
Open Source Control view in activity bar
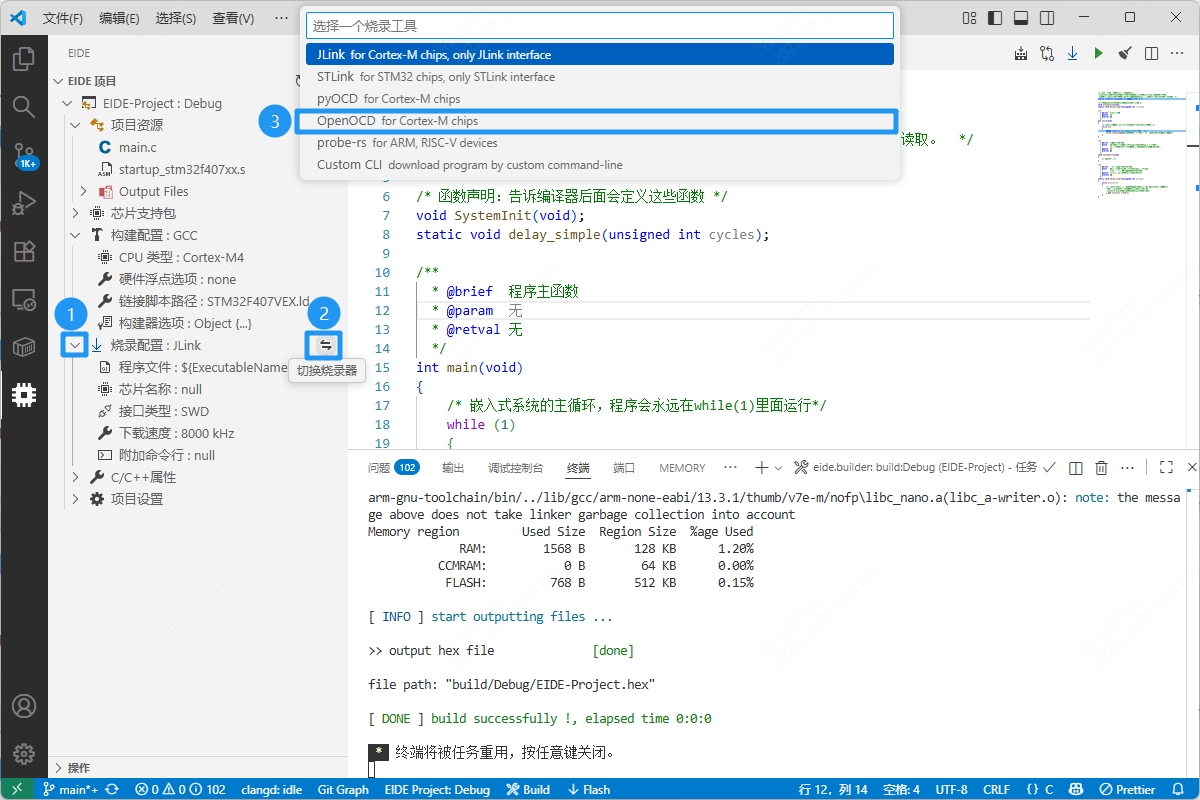(x=24, y=153)
